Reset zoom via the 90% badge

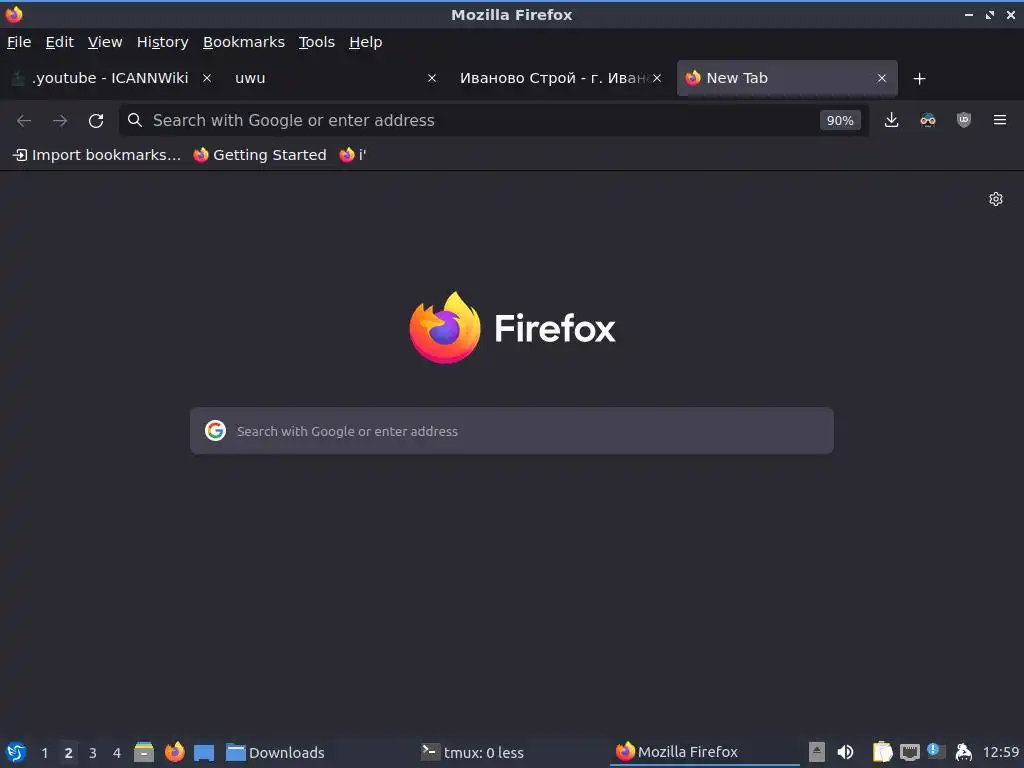840,120
